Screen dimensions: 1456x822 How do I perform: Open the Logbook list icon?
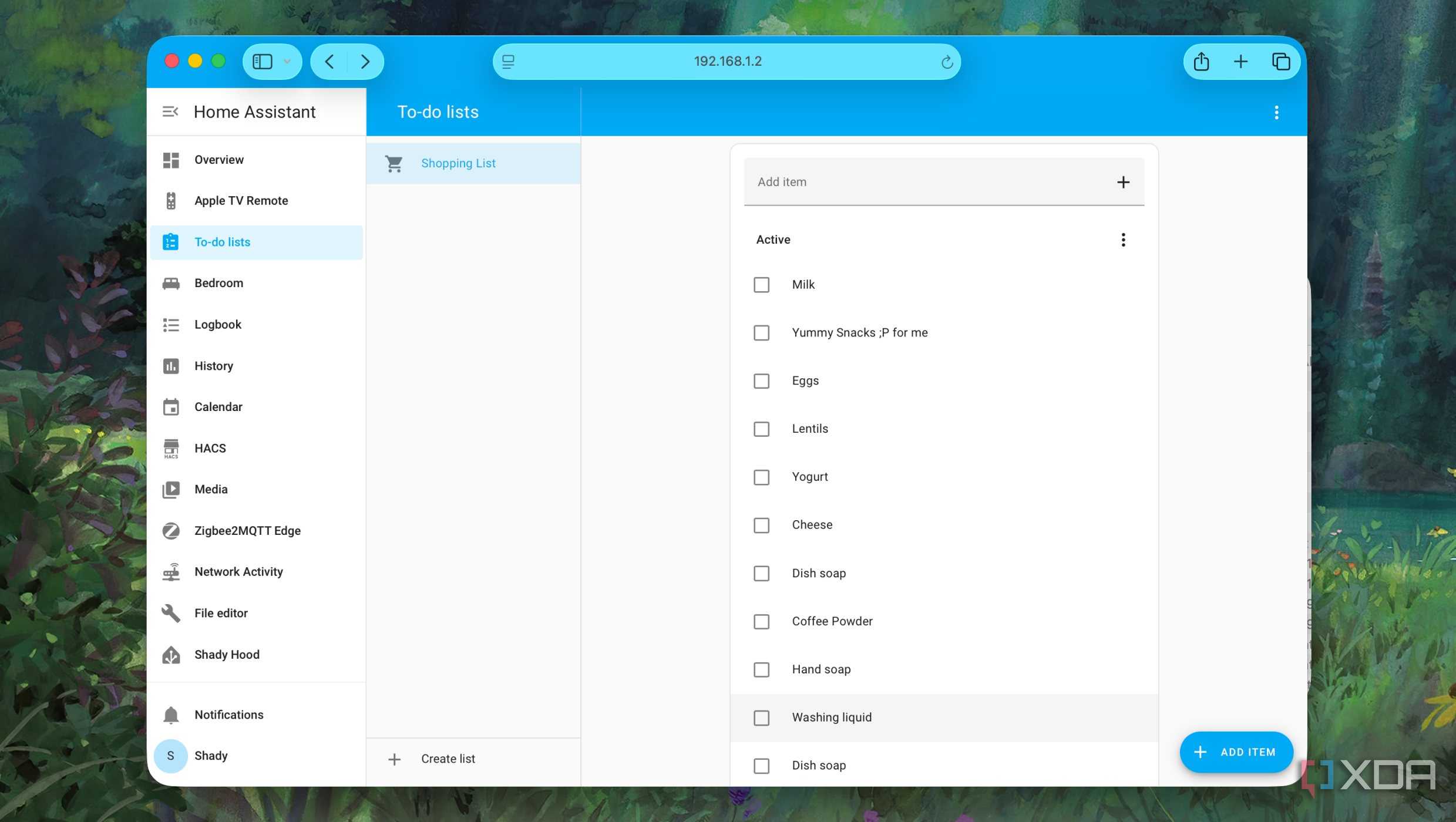(171, 325)
